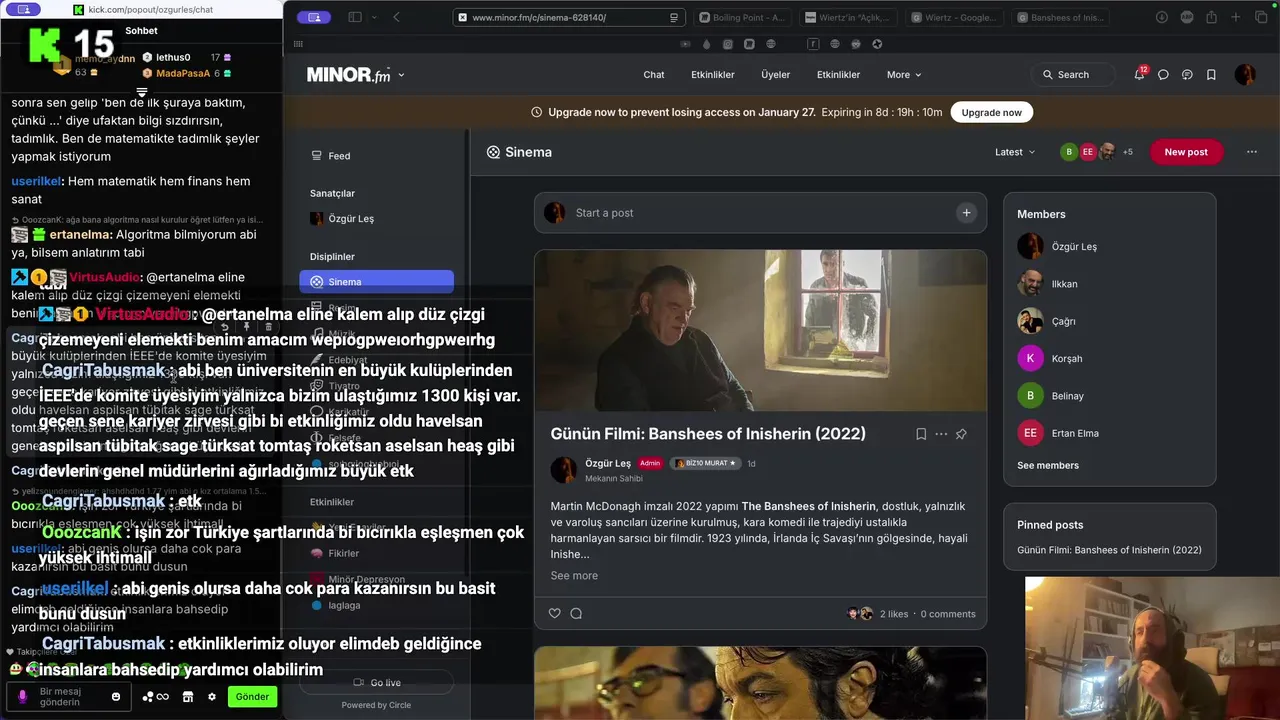Click emoji picker in Kick chat input
Screen dimensions: 1280x720
click(116, 697)
